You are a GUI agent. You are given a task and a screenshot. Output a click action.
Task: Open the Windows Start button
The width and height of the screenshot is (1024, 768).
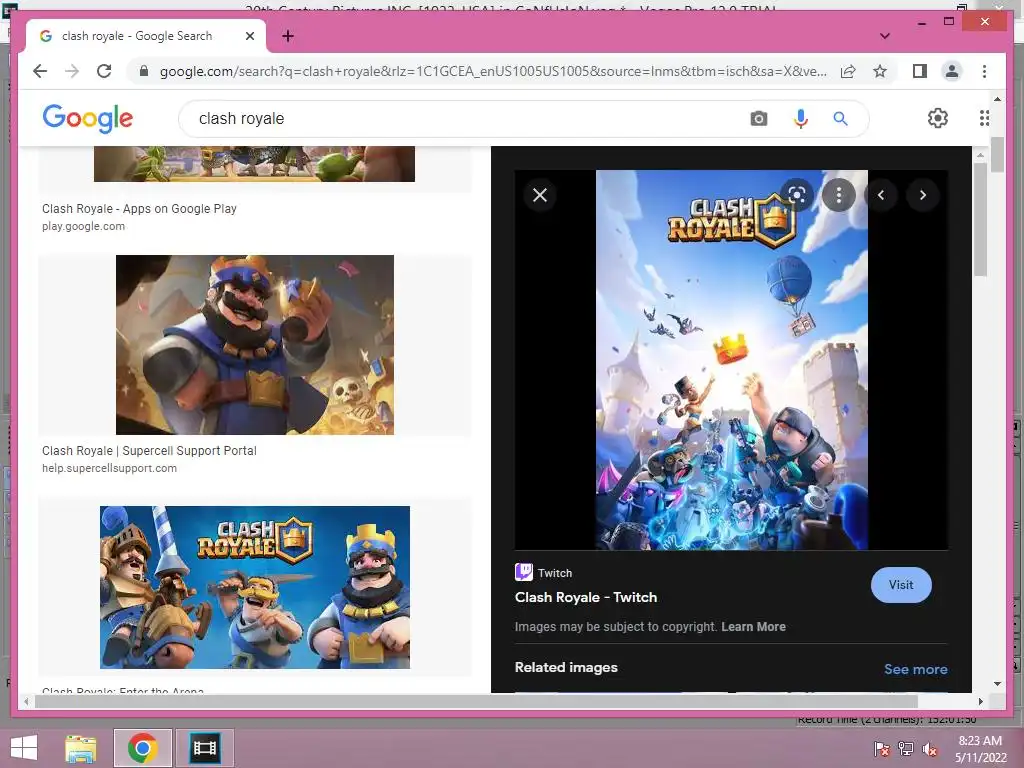[24, 748]
